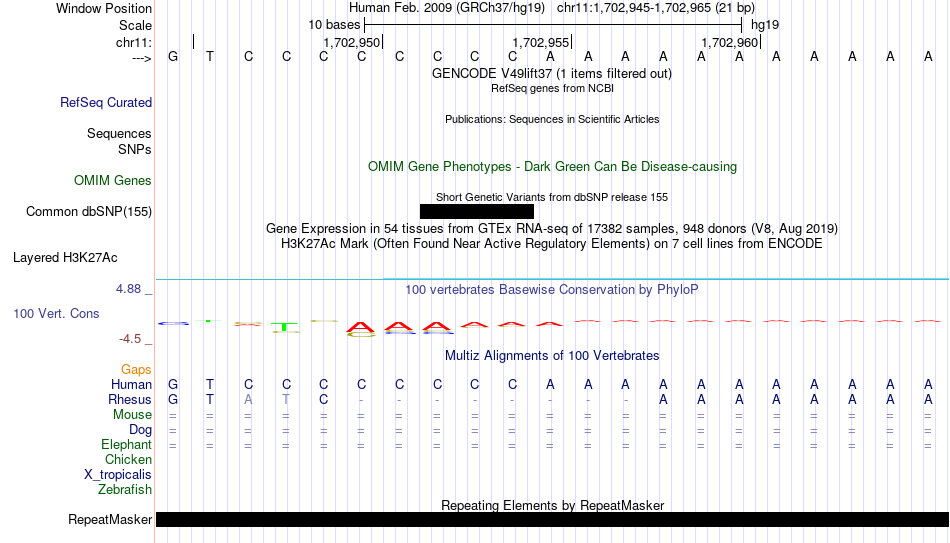Click the Common dbSNP(155) black variant block
This screenshot has height=543, width=950.
[477, 212]
